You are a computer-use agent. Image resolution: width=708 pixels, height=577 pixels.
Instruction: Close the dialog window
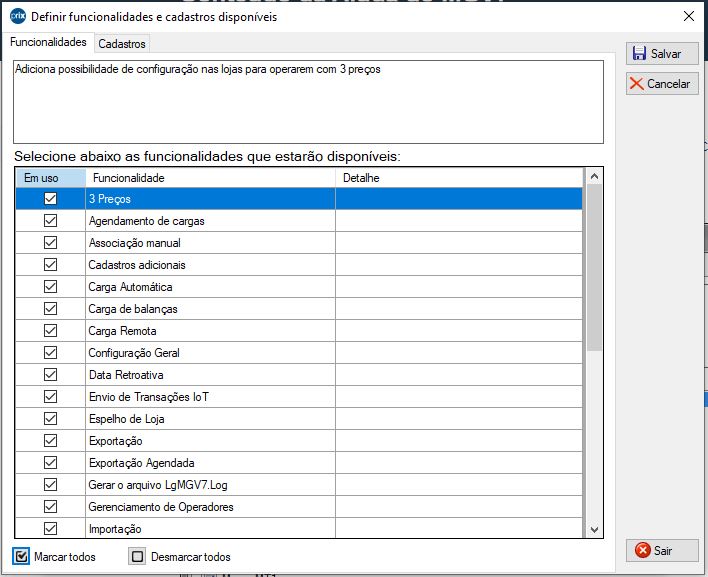(687, 16)
